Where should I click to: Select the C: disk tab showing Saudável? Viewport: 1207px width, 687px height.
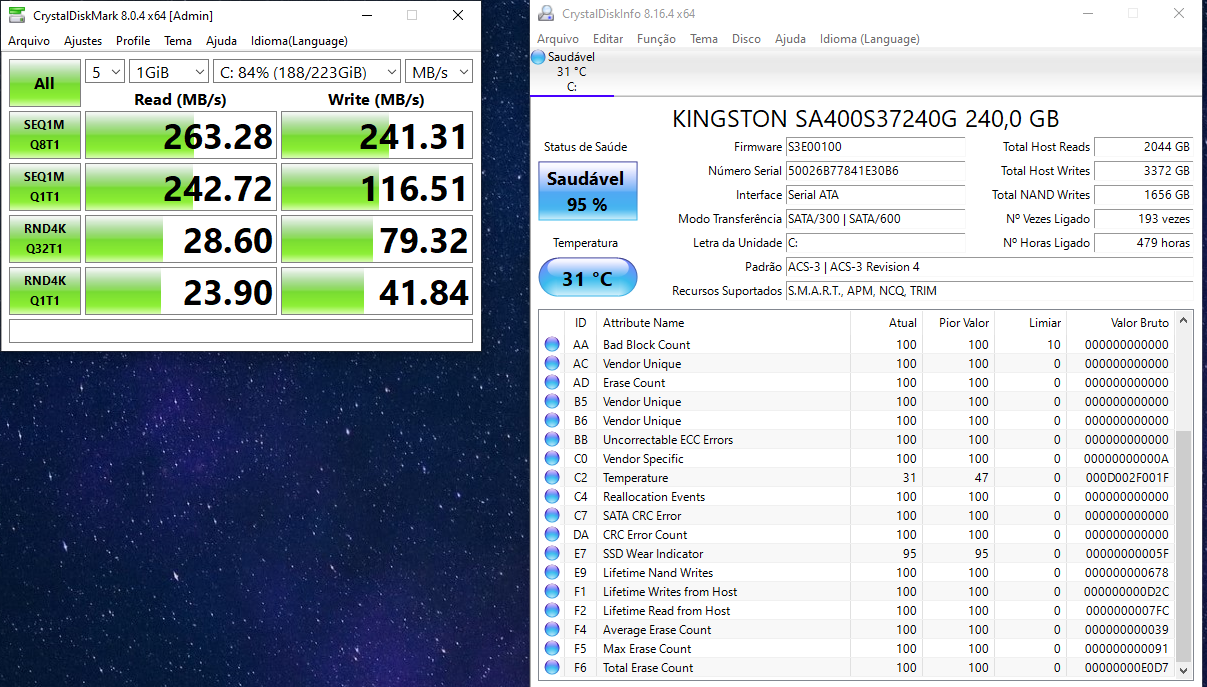[572, 71]
